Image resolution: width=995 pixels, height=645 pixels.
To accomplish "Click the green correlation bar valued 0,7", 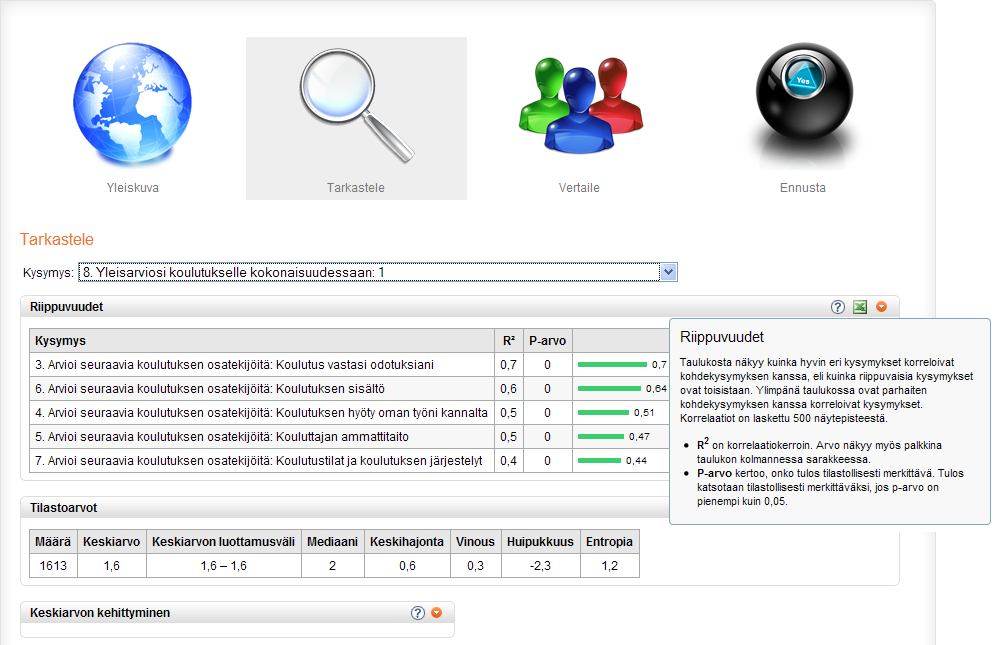I will 612,364.
